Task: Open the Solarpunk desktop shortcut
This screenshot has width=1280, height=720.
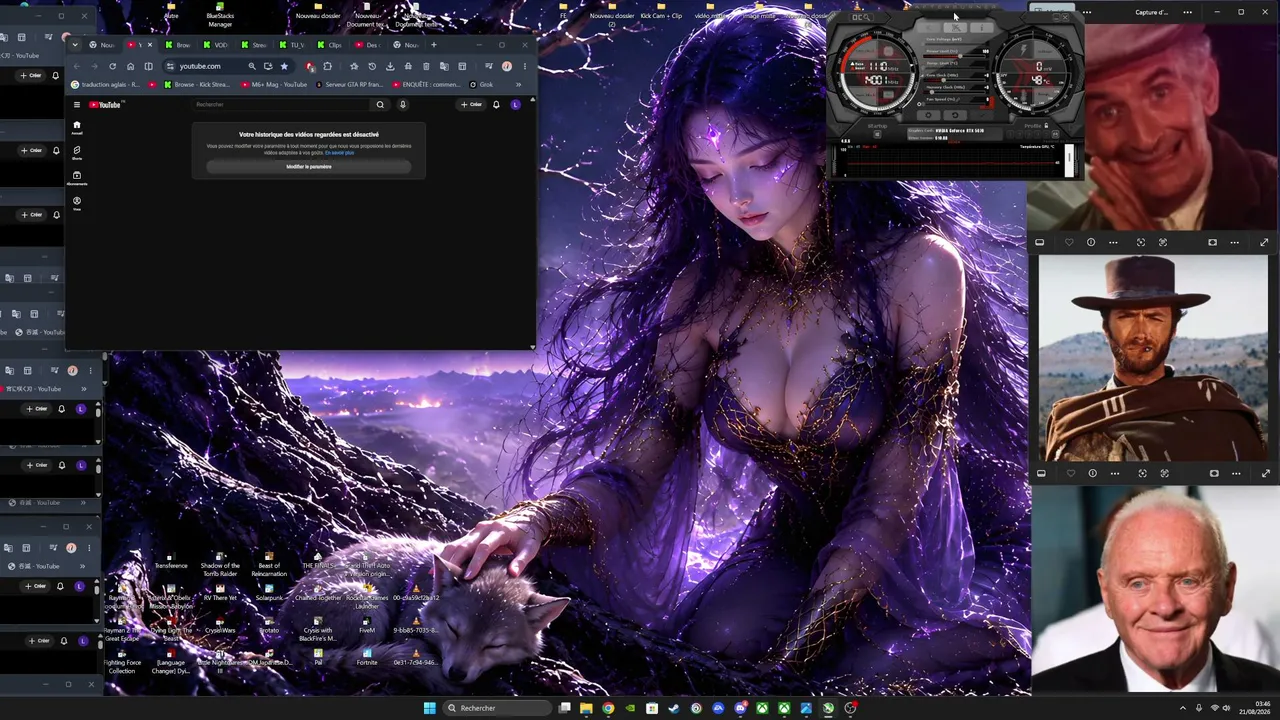Action: click(269, 592)
